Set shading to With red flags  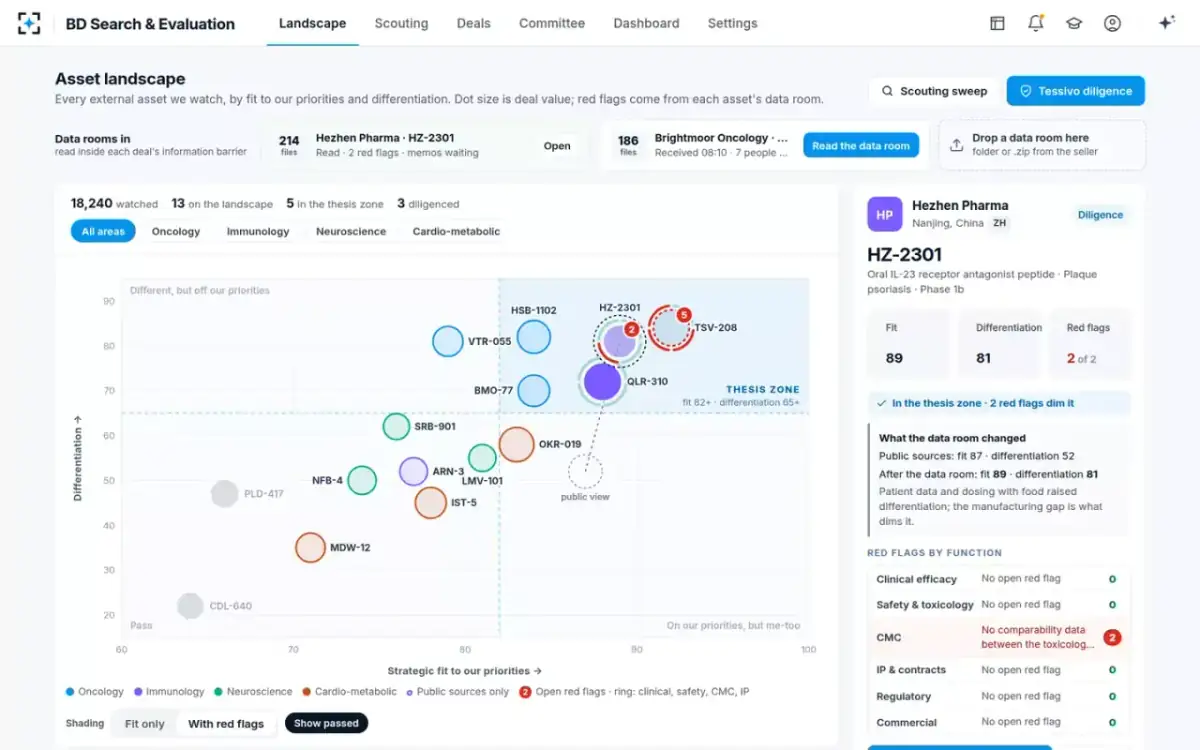(226, 723)
